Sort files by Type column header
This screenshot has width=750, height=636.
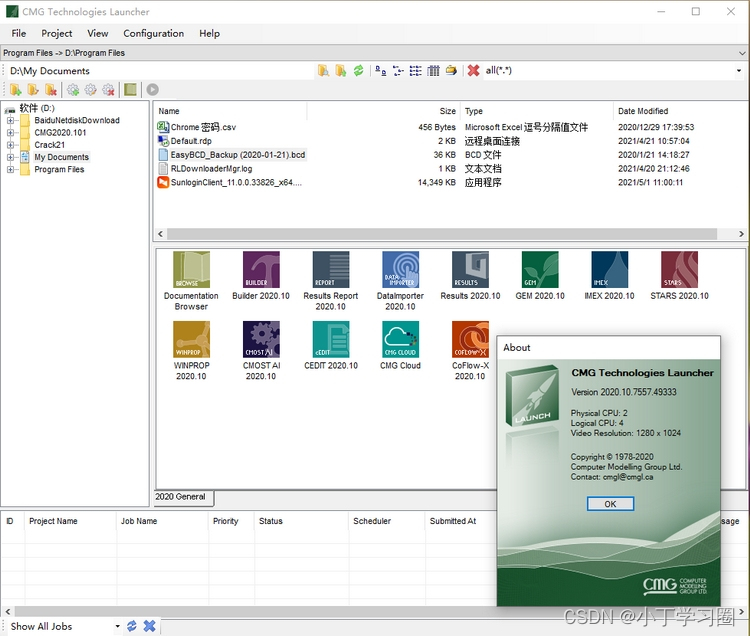pyautogui.click(x=536, y=111)
